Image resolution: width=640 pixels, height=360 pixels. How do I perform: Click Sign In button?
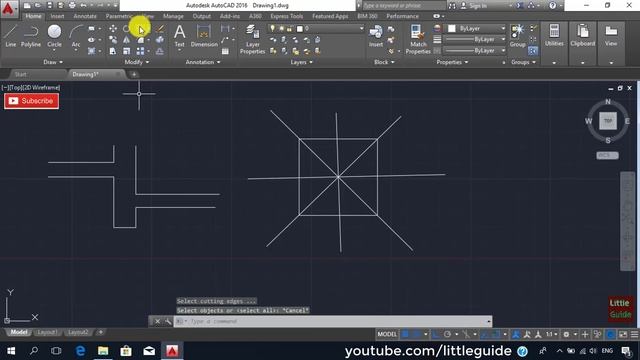click(x=474, y=6)
